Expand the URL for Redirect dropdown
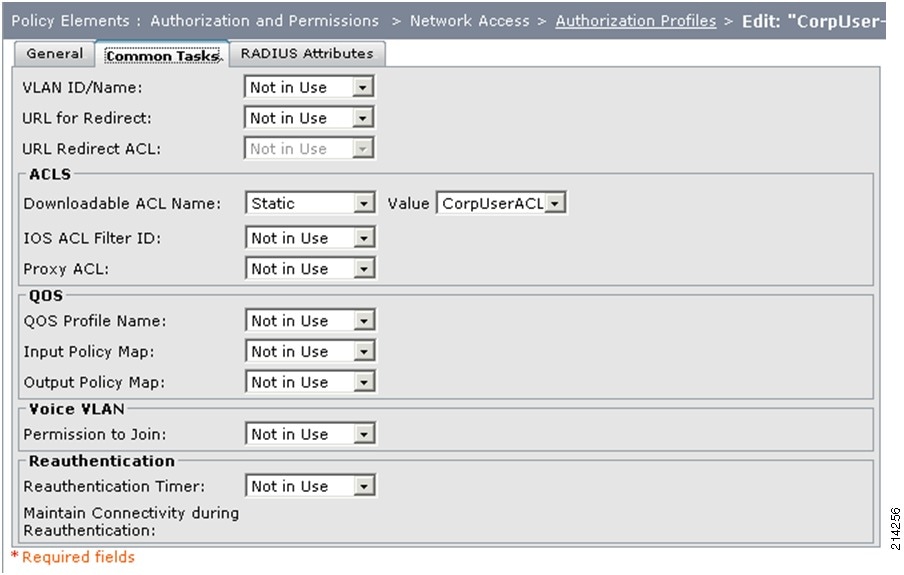Image resolution: width=904 pixels, height=575 pixels. click(x=309, y=118)
